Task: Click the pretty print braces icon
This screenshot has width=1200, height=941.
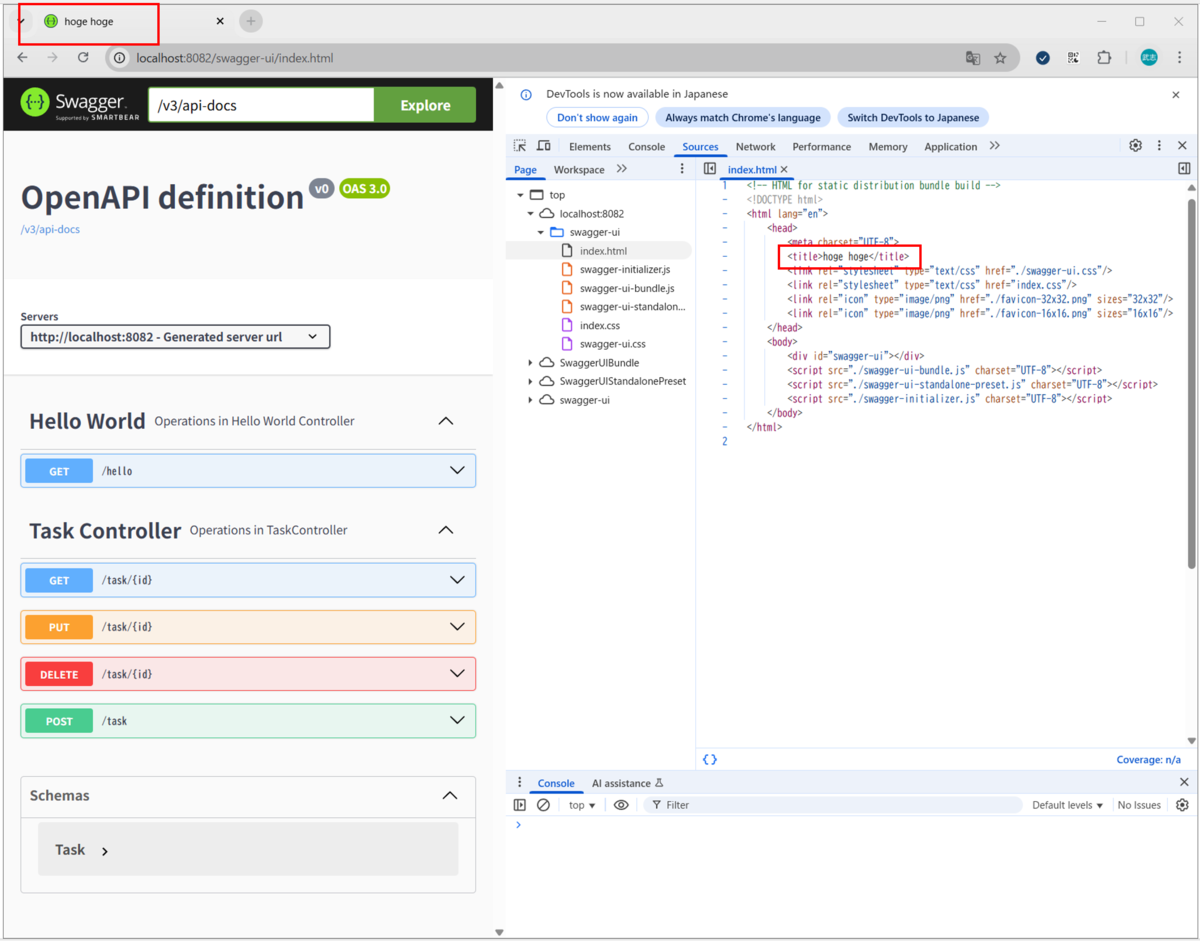Action: 710,760
